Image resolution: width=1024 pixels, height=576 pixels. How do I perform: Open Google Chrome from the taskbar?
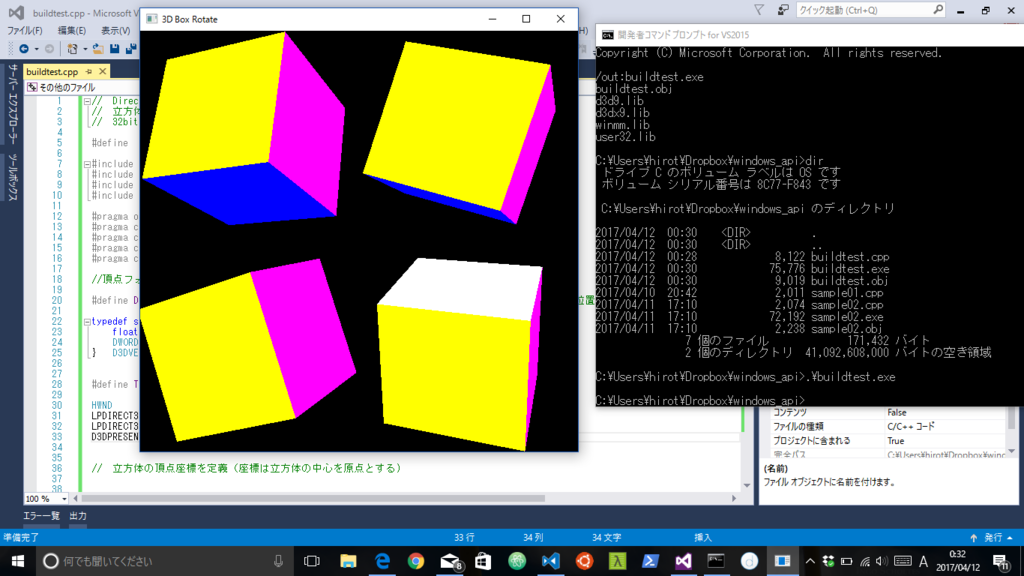[x=415, y=561]
